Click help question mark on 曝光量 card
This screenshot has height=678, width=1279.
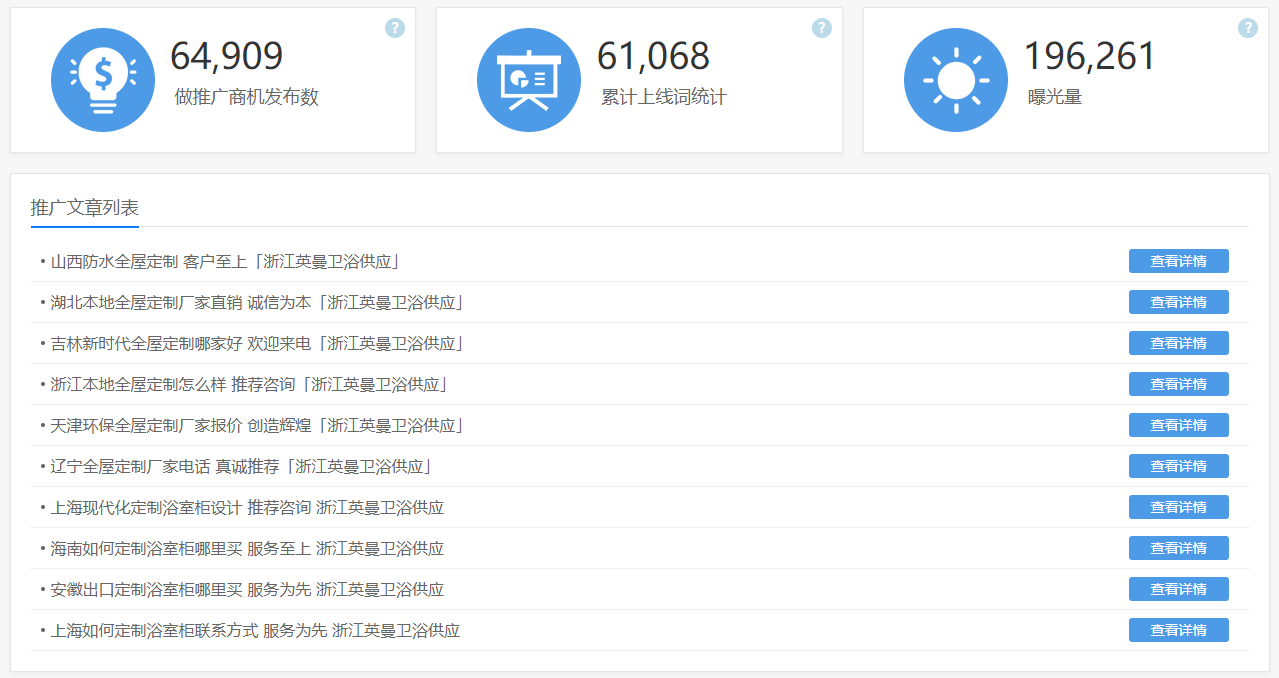click(x=1247, y=28)
